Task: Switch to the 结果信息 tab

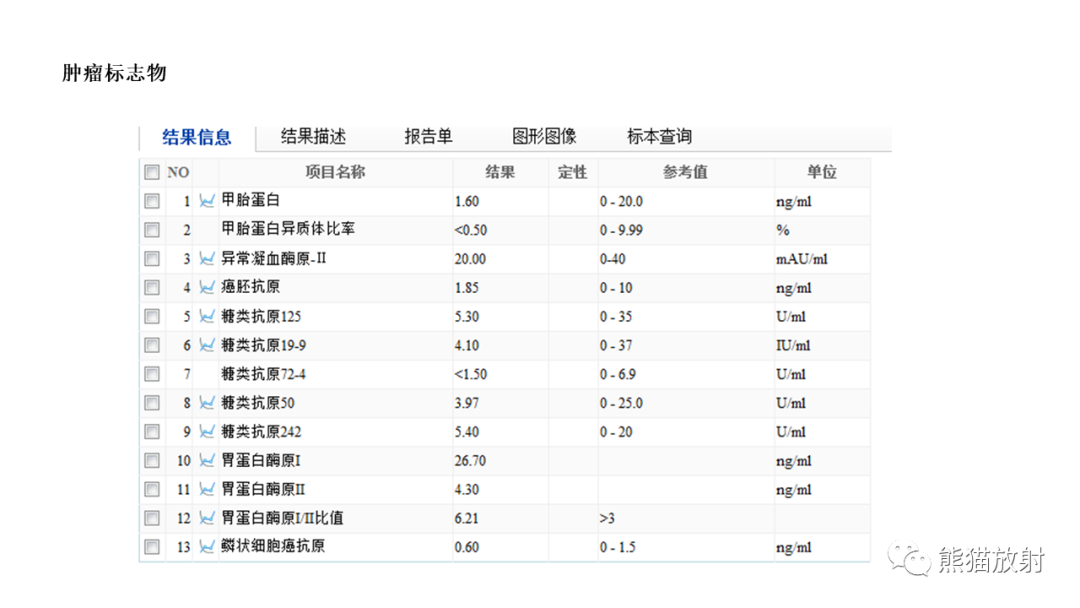Action: point(197,137)
